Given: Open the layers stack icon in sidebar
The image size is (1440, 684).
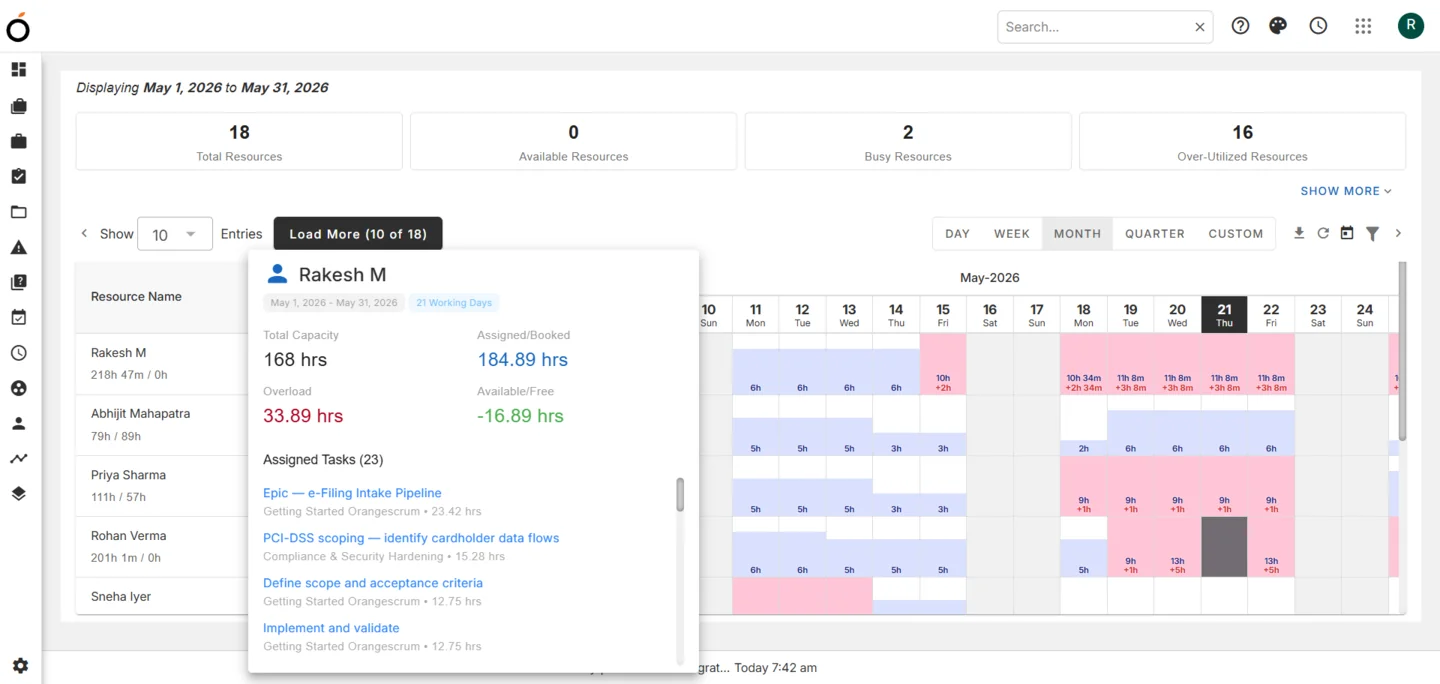Looking at the screenshot, I should 19,494.
